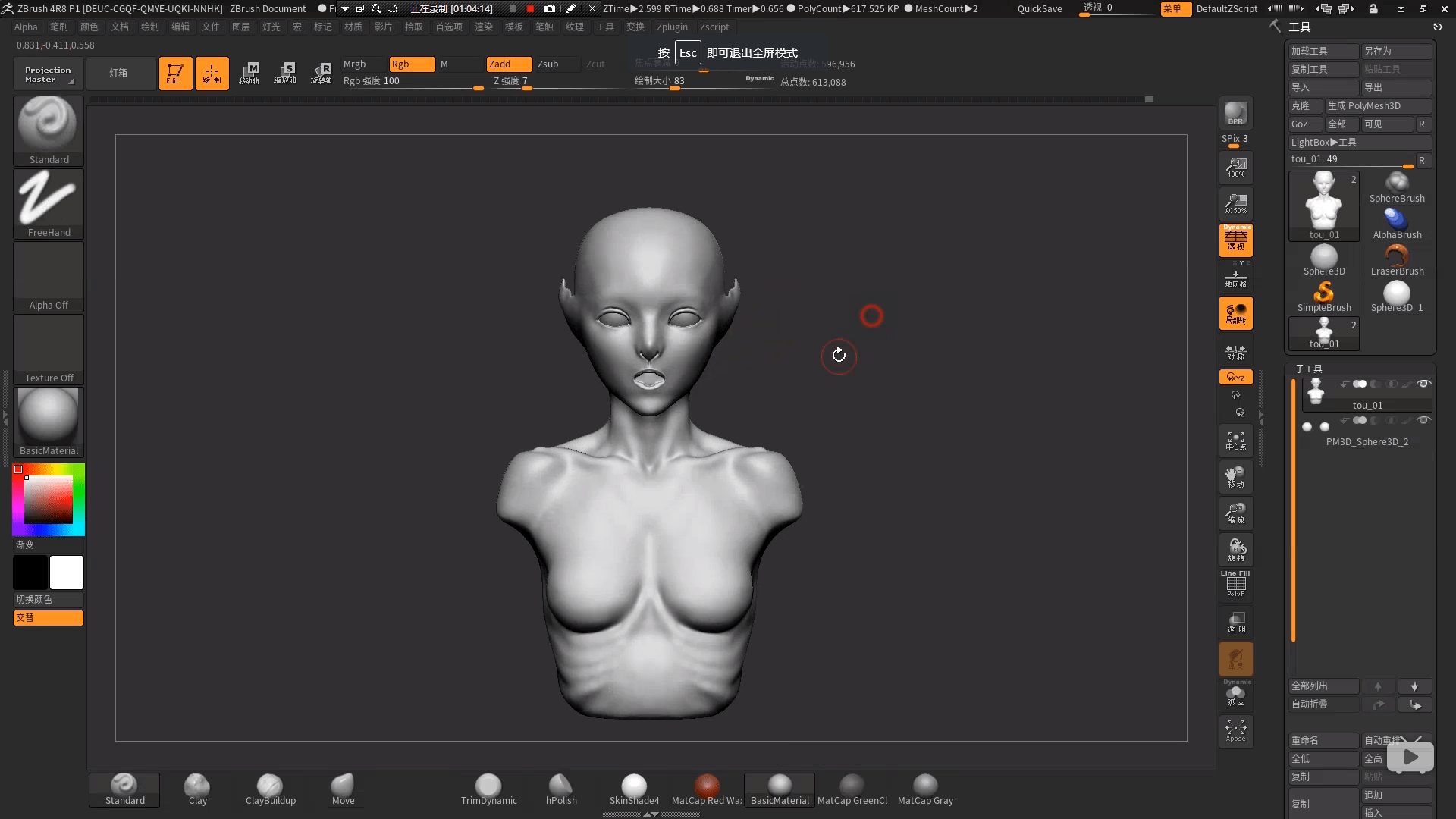Toggle visibility eye of tou_01 subtool

click(1423, 384)
